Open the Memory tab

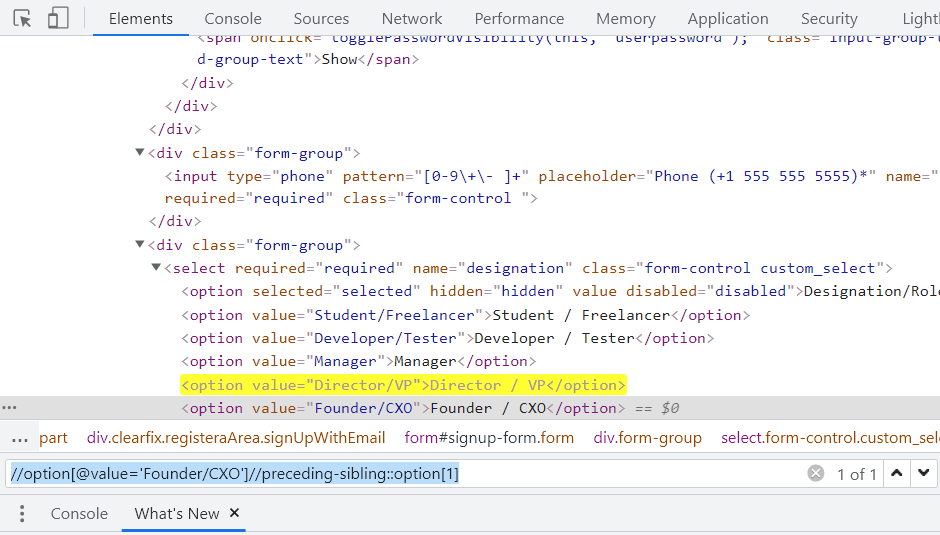point(626,19)
